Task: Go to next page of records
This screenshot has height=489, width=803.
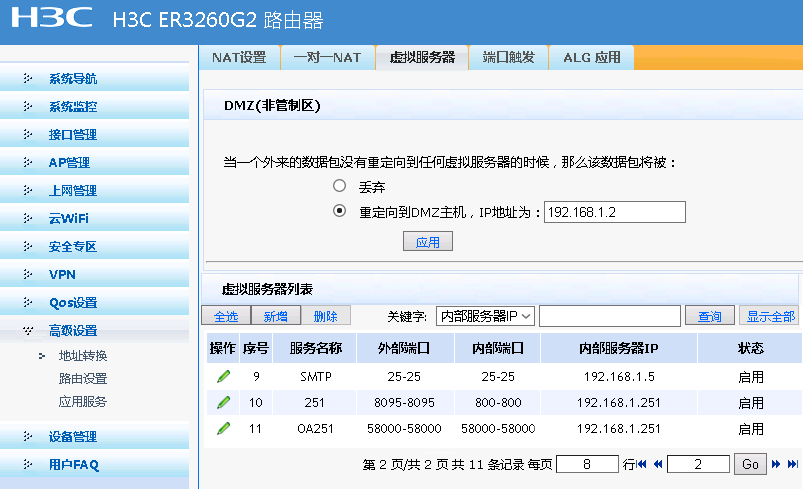Action: (778, 464)
